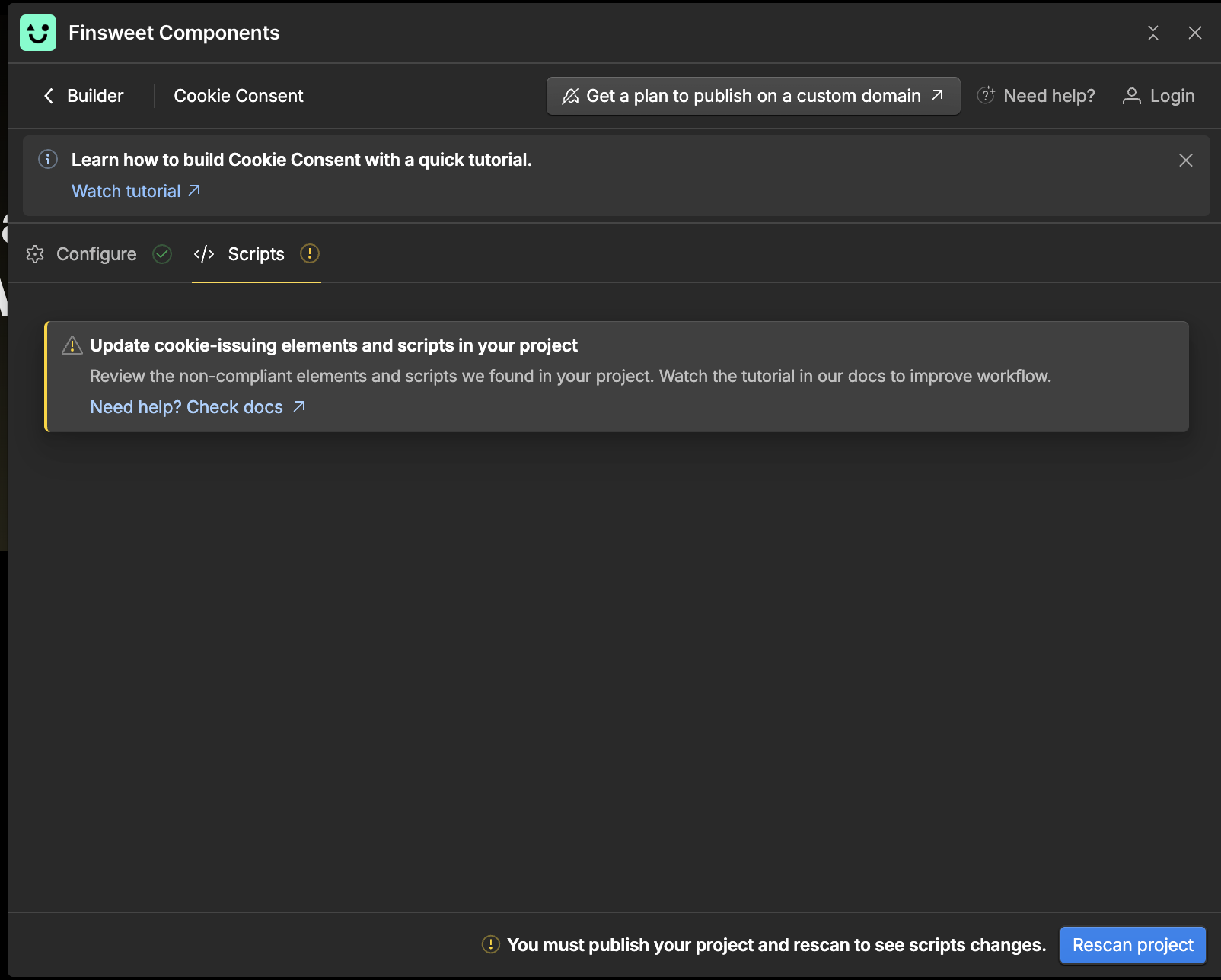
Task: Click the Cookie Consent breadcrumb label
Action: [x=238, y=96]
